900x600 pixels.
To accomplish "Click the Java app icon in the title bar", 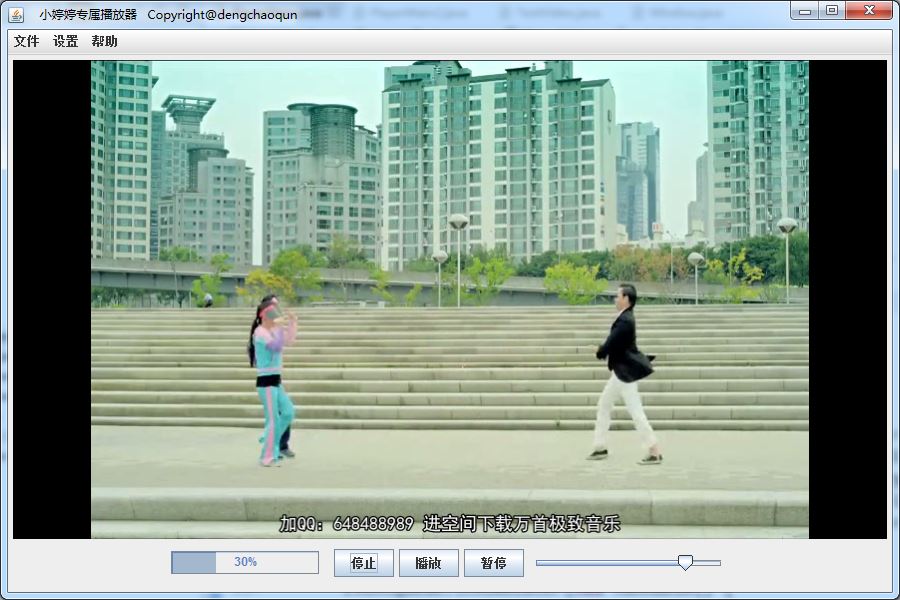I will [x=17, y=15].
